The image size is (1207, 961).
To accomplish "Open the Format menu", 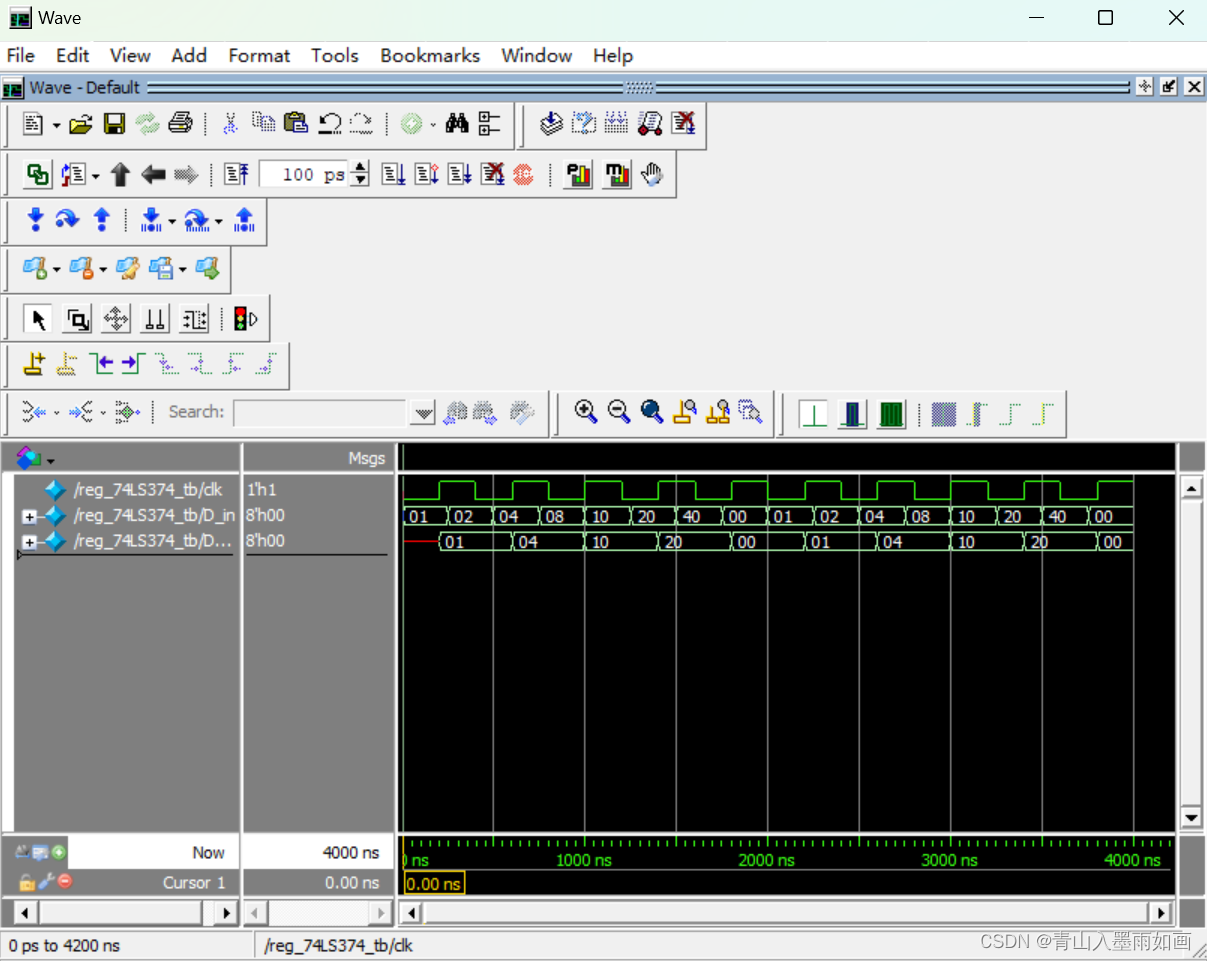I will tap(259, 55).
